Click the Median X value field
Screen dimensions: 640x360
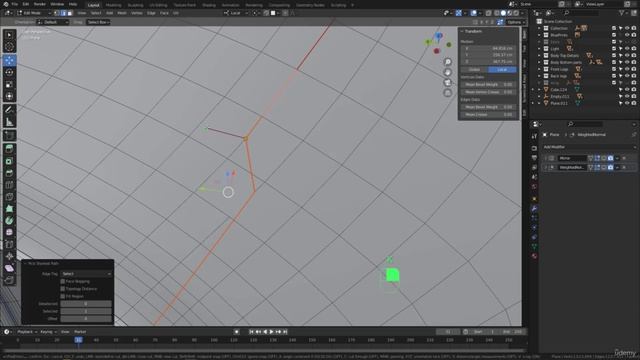[x=489, y=48]
